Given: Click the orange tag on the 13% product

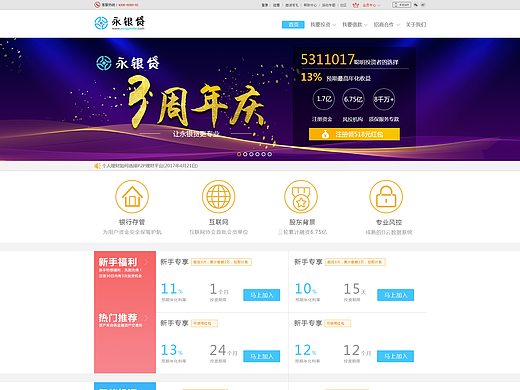Looking at the screenshot, I should pos(204,323).
